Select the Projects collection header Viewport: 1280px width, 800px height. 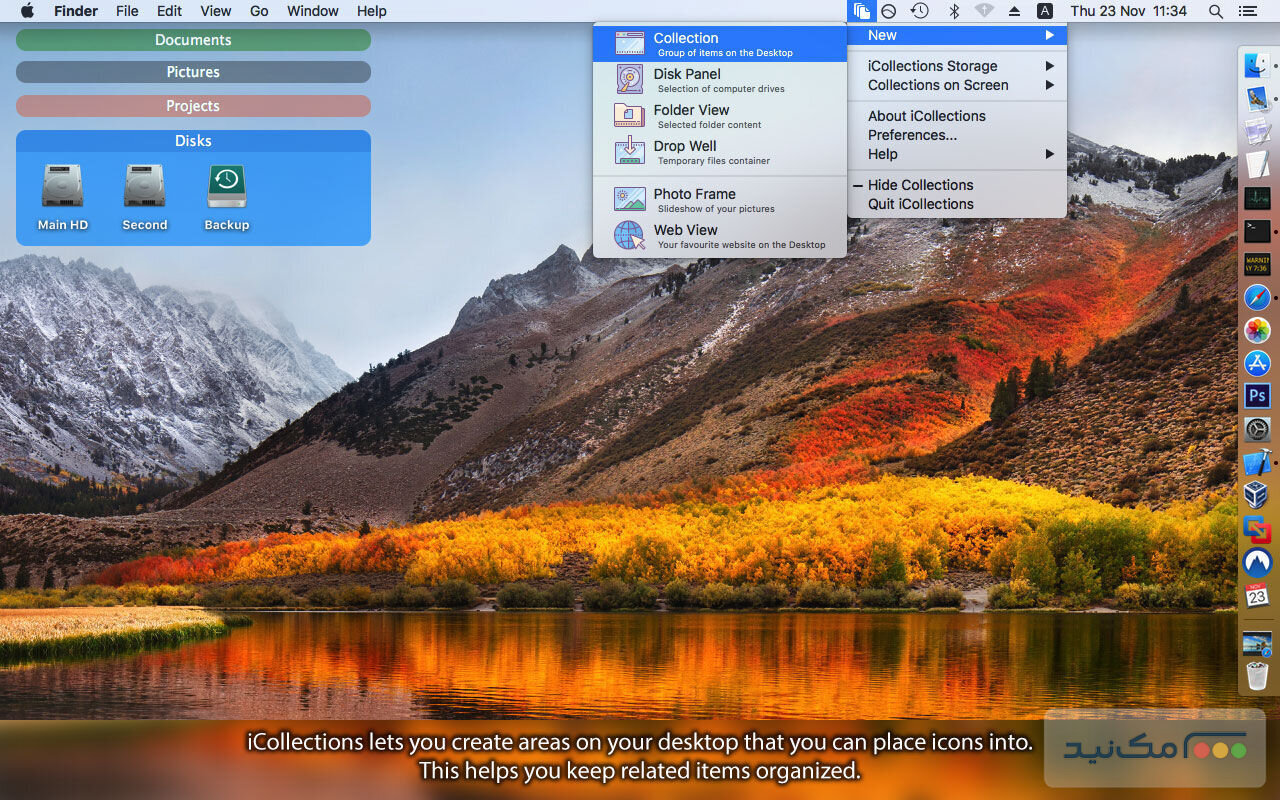193,105
